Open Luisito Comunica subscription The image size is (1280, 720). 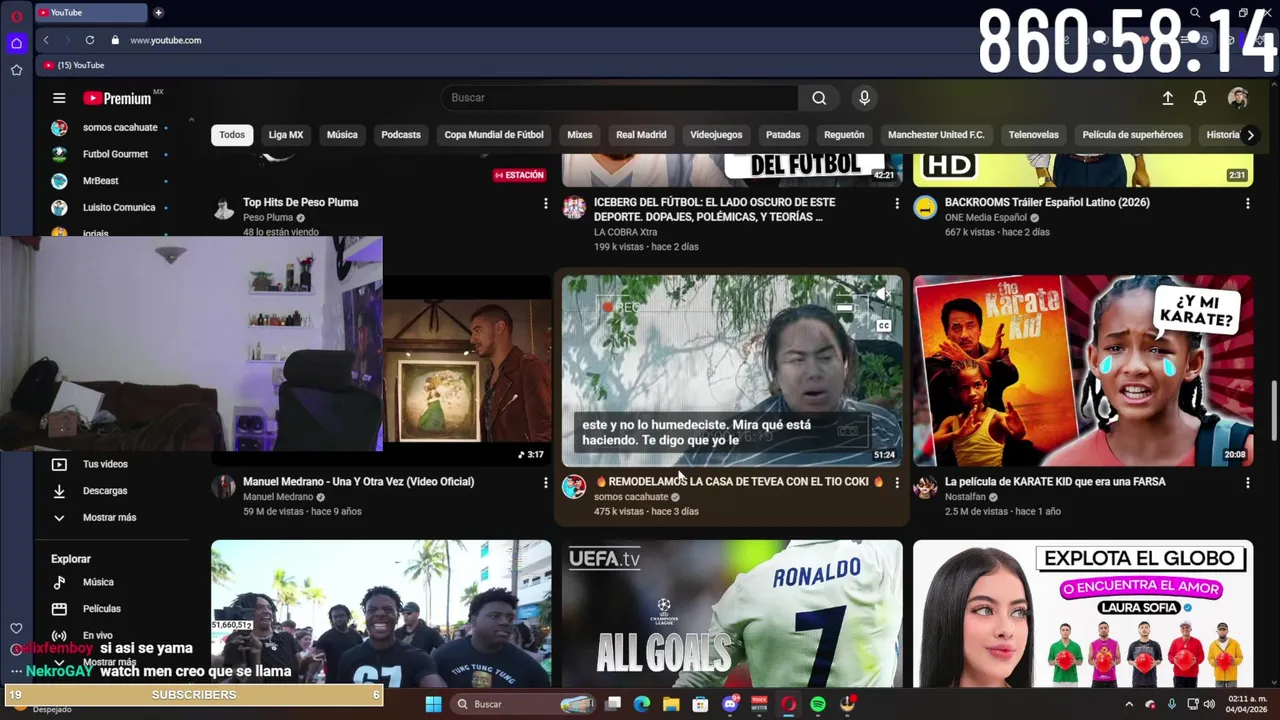pos(118,208)
